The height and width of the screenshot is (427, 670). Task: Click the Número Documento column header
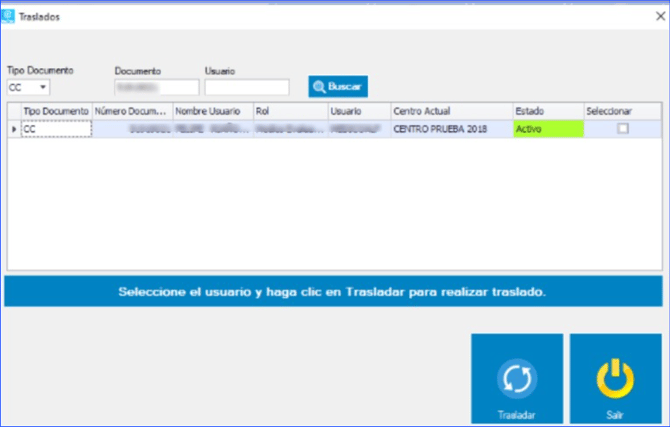(133, 111)
